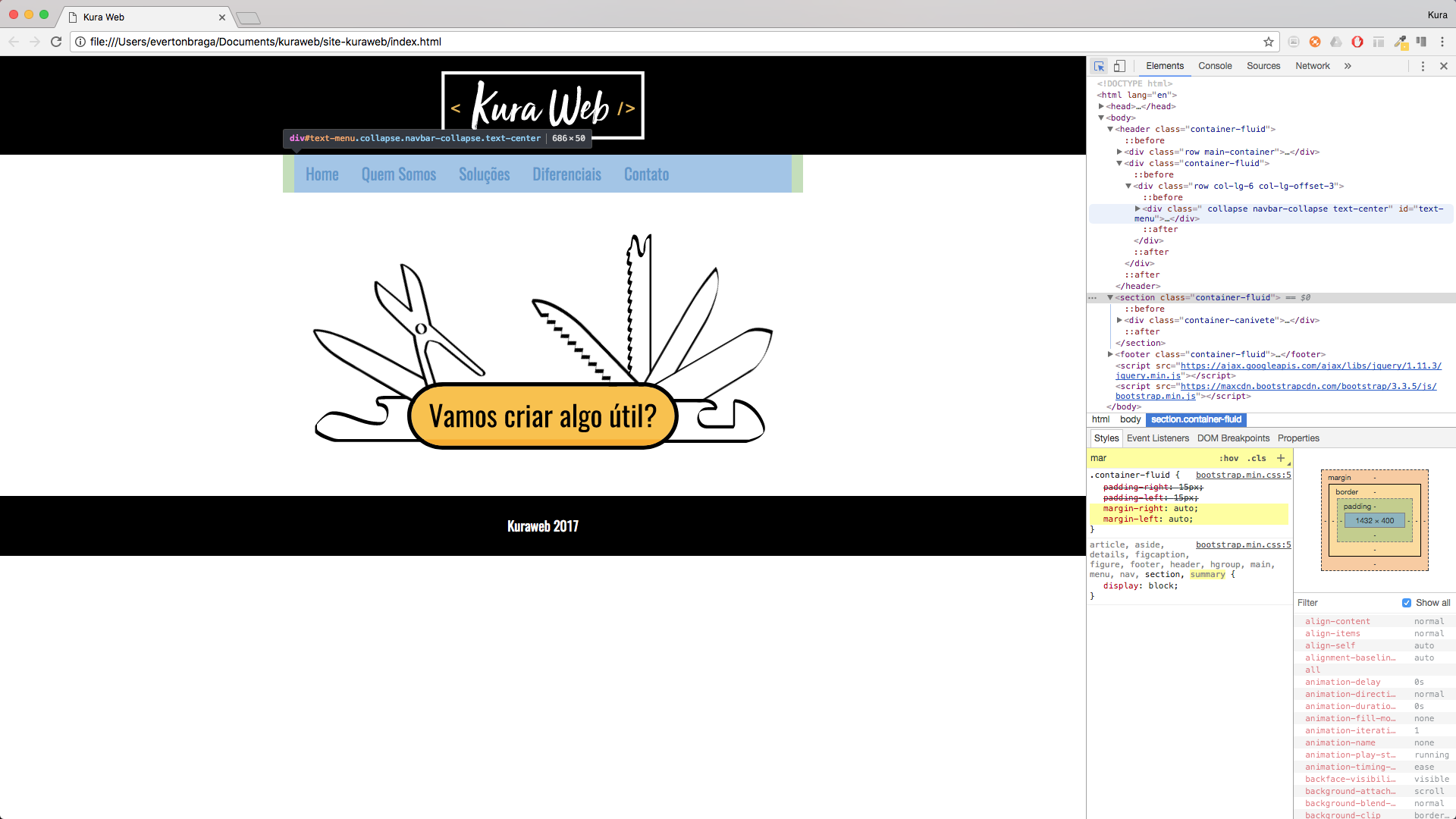
Task: Expand the text-menu collapse div node
Action: [1137, 209]
